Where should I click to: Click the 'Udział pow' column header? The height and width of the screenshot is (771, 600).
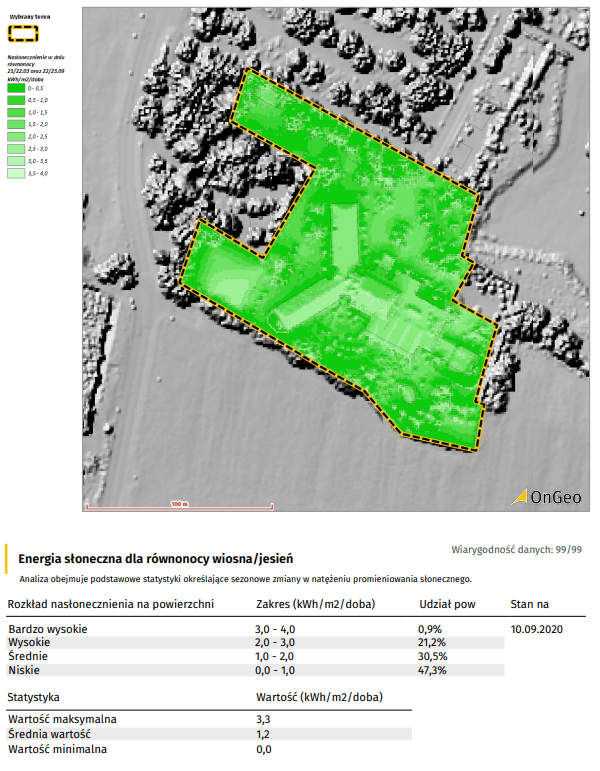pyautogui.click(x=446, y=605)
